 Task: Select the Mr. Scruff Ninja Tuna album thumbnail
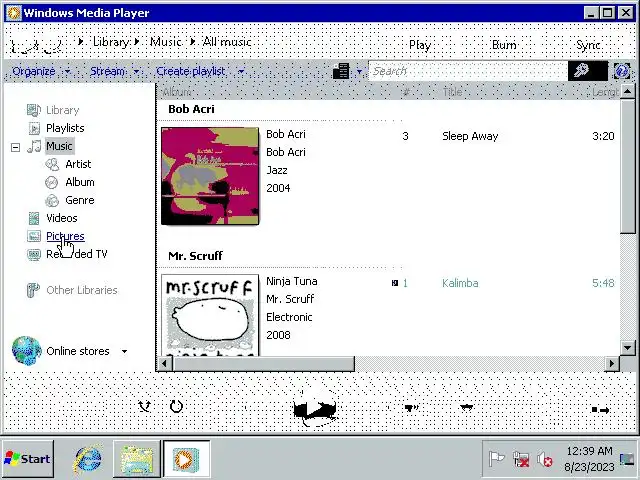coord(210,315)
